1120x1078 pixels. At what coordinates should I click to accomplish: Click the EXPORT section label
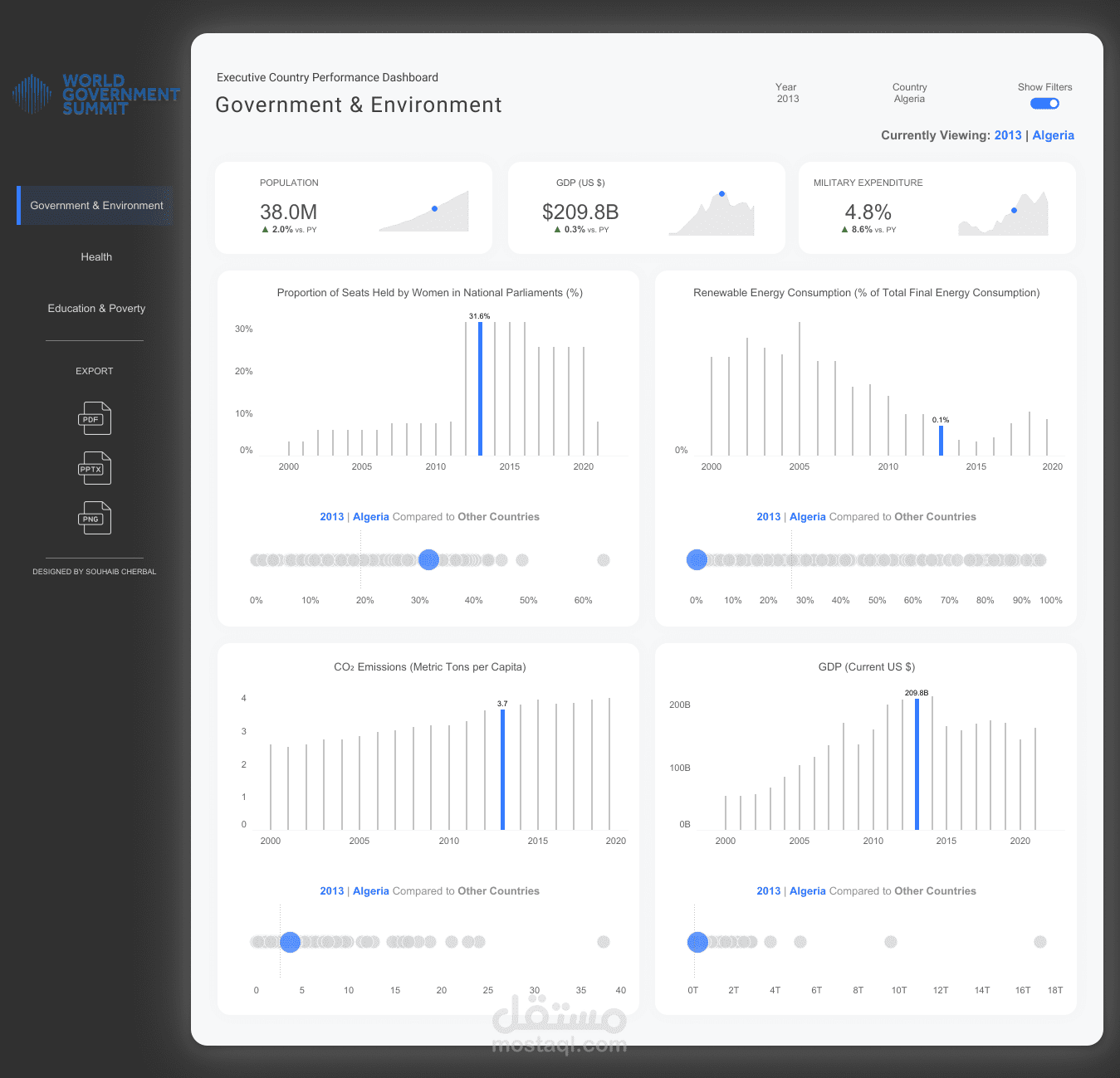pyautogui.click(x=95, y=371)
